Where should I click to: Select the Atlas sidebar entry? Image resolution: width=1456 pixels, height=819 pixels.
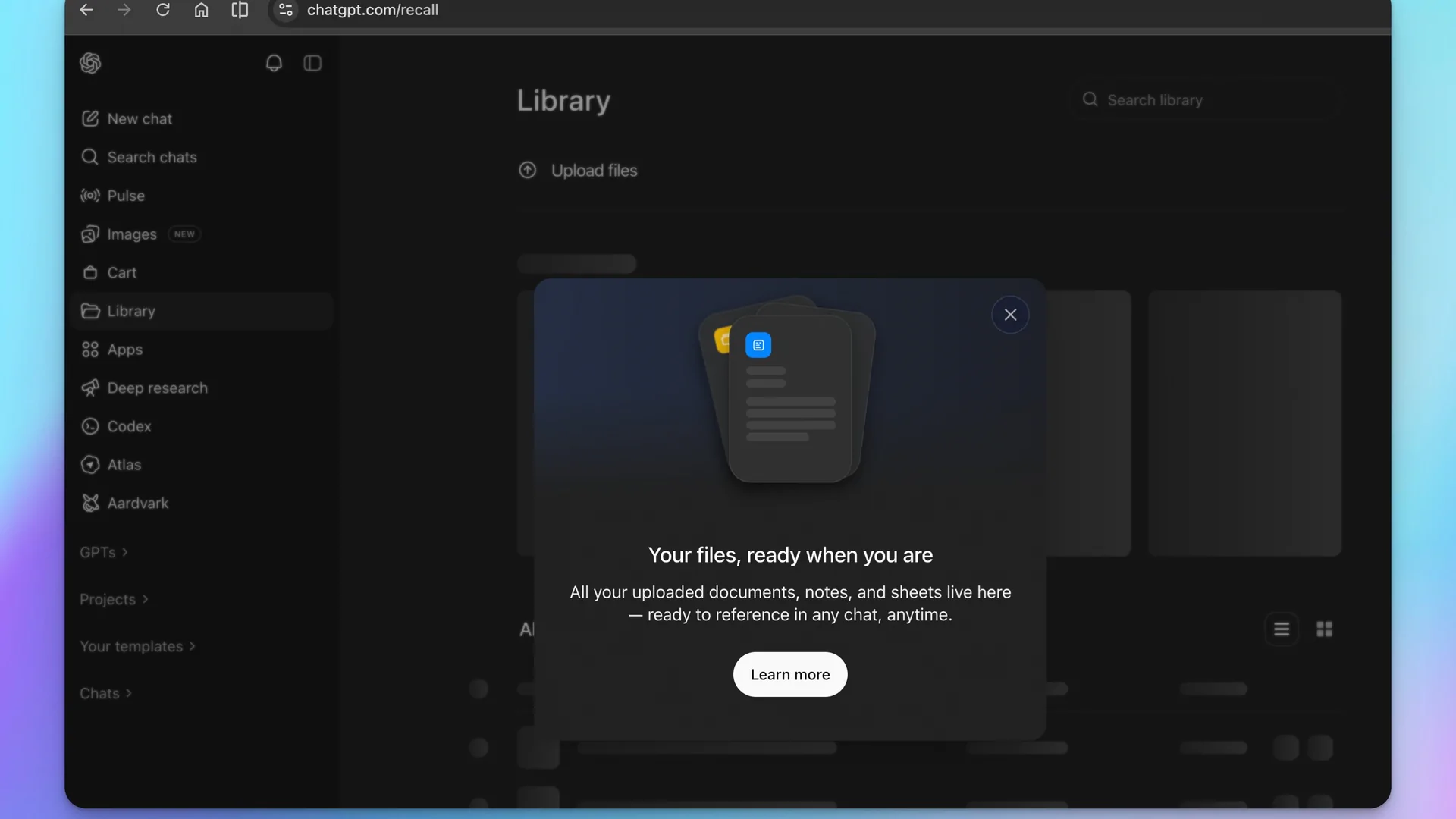coord(124,464)
